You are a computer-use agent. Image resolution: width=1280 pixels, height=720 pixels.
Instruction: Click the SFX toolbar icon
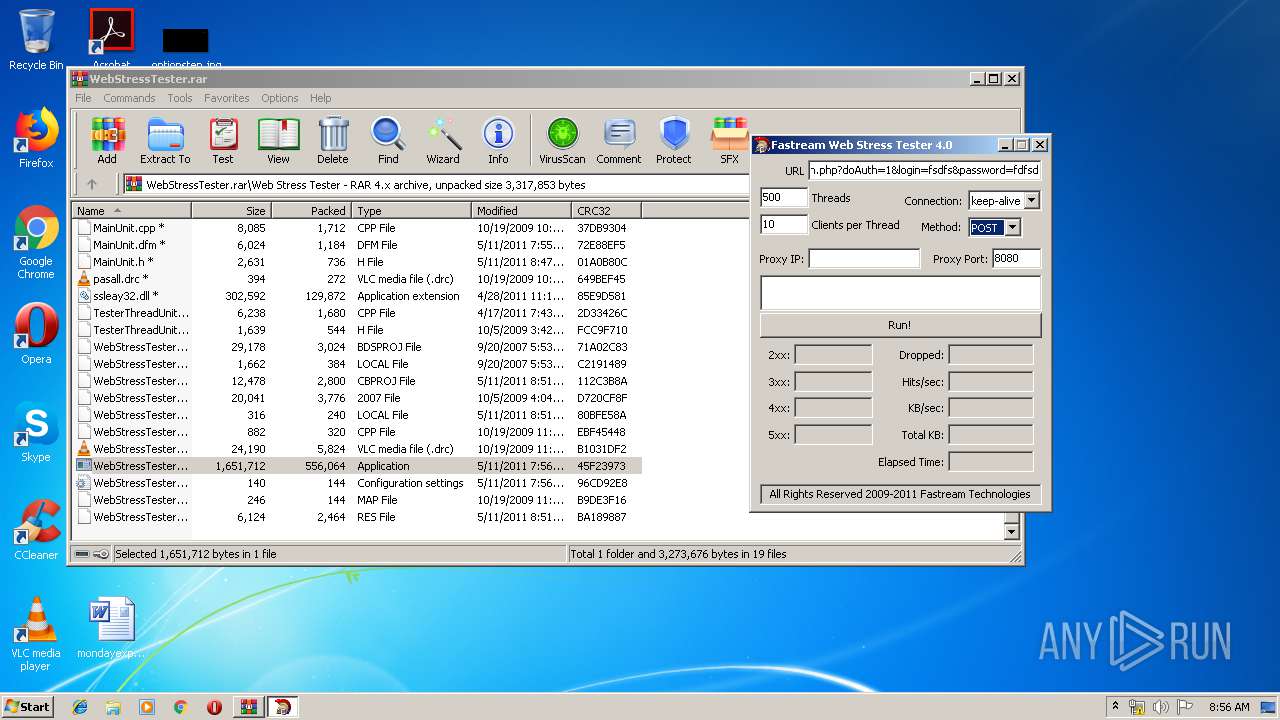click(x=729, y=140)
